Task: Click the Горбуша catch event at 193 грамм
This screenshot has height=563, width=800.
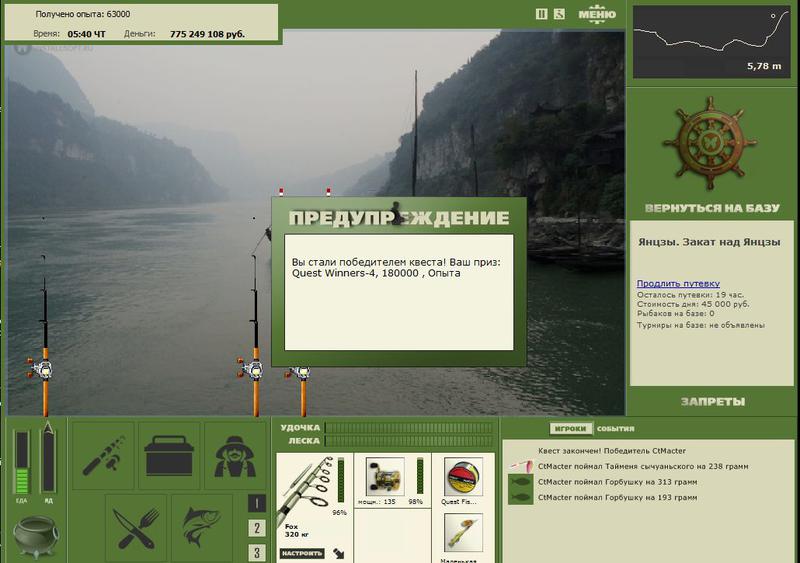Action: (x=617, y=497)
